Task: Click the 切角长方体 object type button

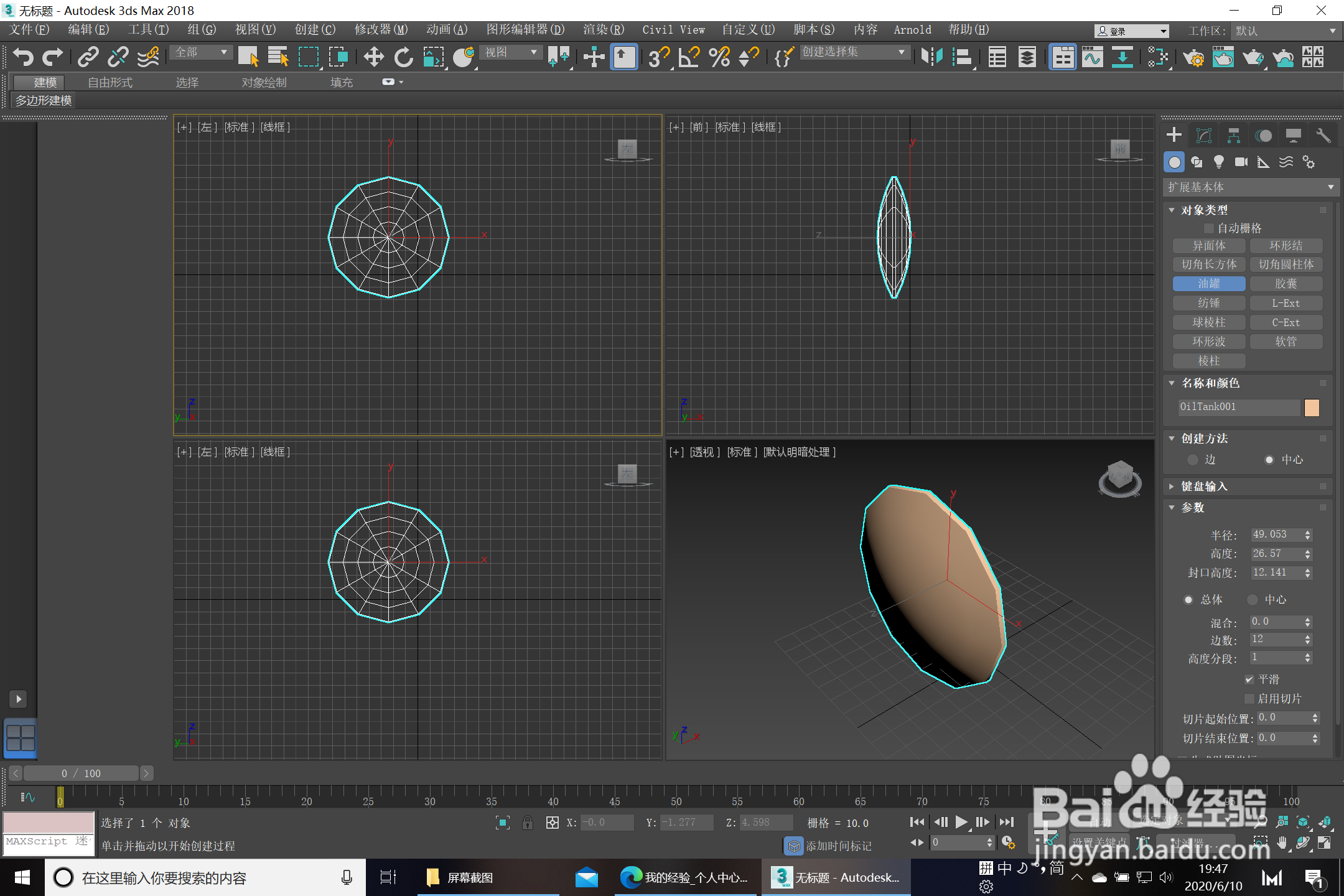Action: tap(1208, 264)
